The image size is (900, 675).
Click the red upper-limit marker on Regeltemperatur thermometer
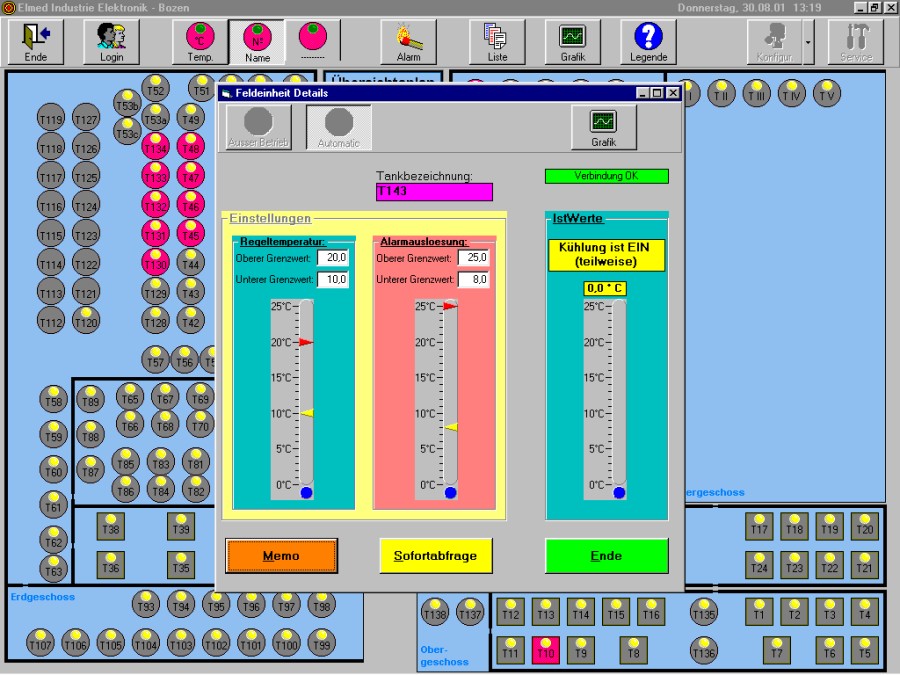(x=306, y=342)
